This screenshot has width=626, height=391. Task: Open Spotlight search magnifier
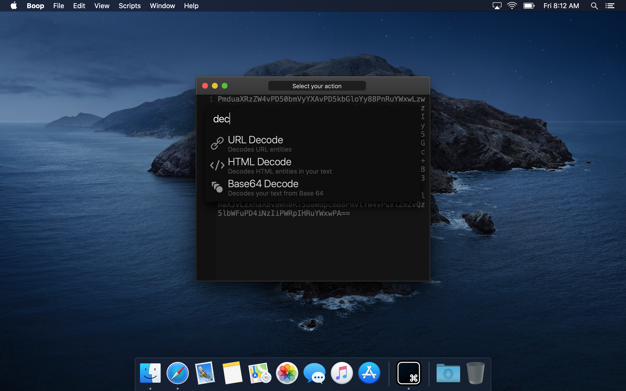point(594,6)
